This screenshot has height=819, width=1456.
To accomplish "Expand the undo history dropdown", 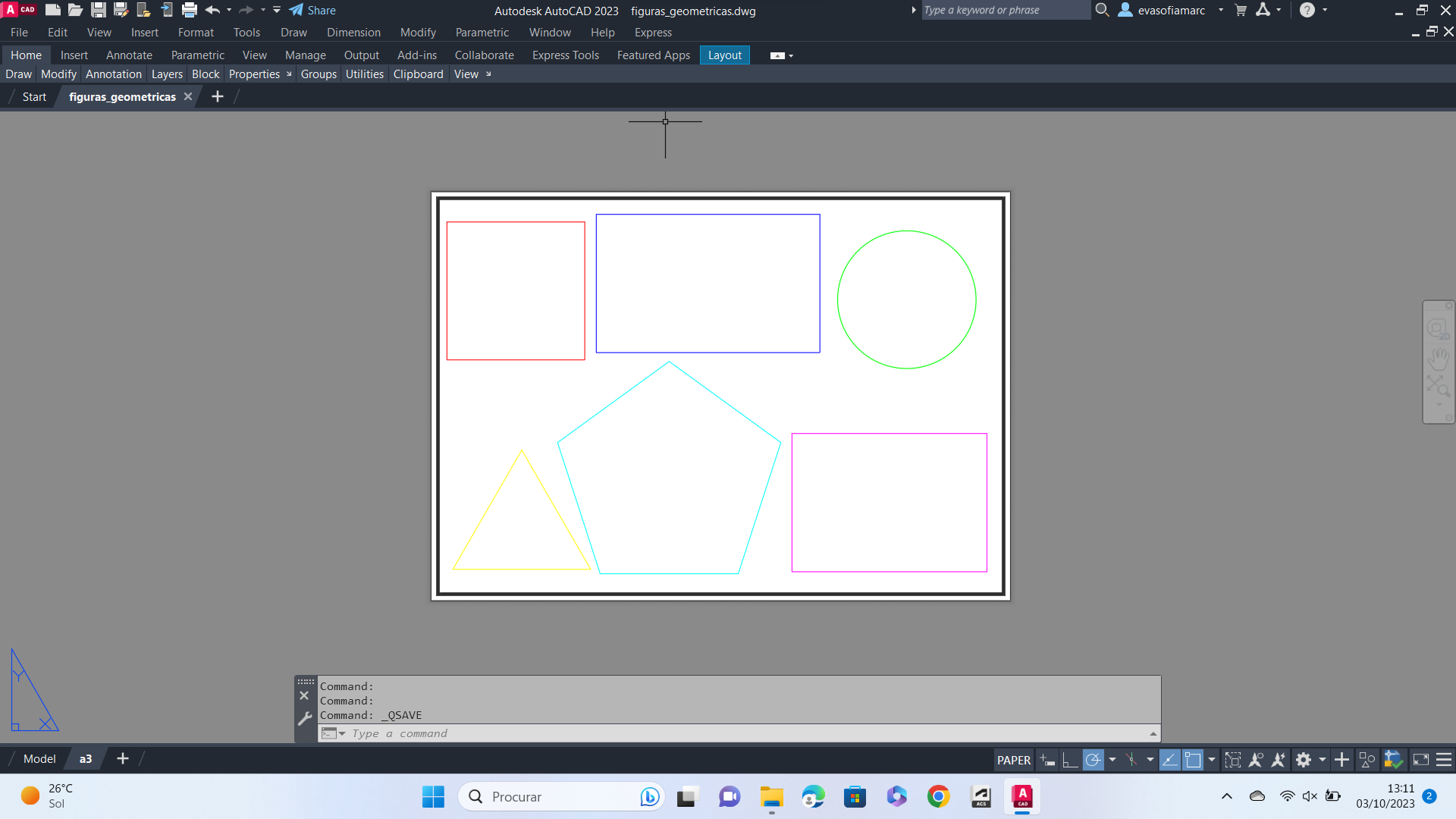I will tap(229, 10).
